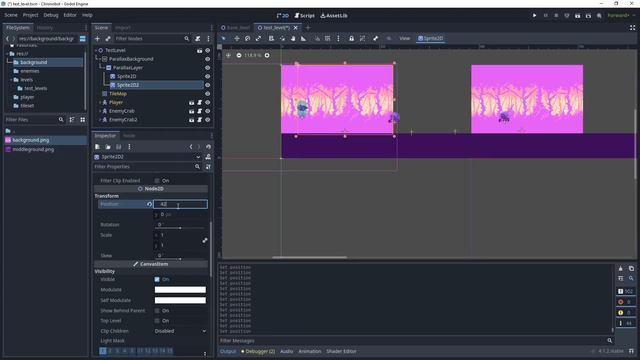Open the script attached to Player

click(200, 102)
